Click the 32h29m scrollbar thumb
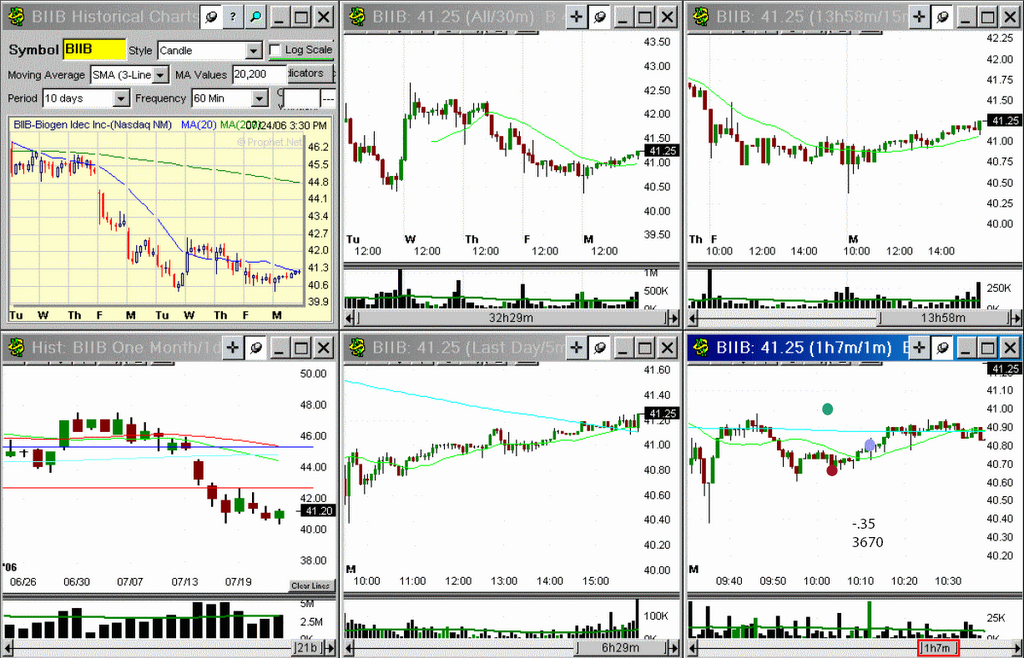 (x=511, y=319)
